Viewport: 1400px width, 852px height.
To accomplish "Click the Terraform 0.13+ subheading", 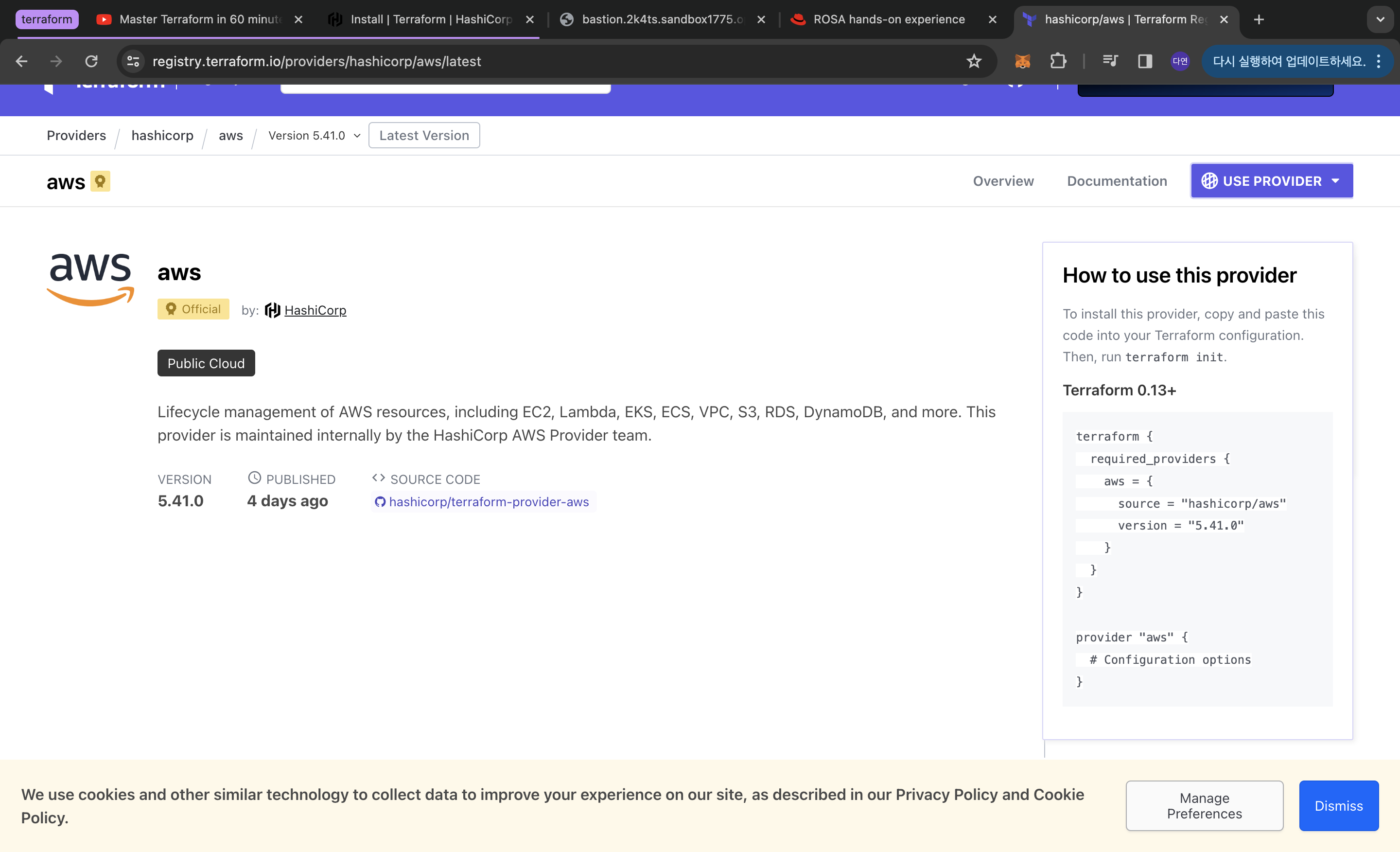I will [x=1119, y=390].
